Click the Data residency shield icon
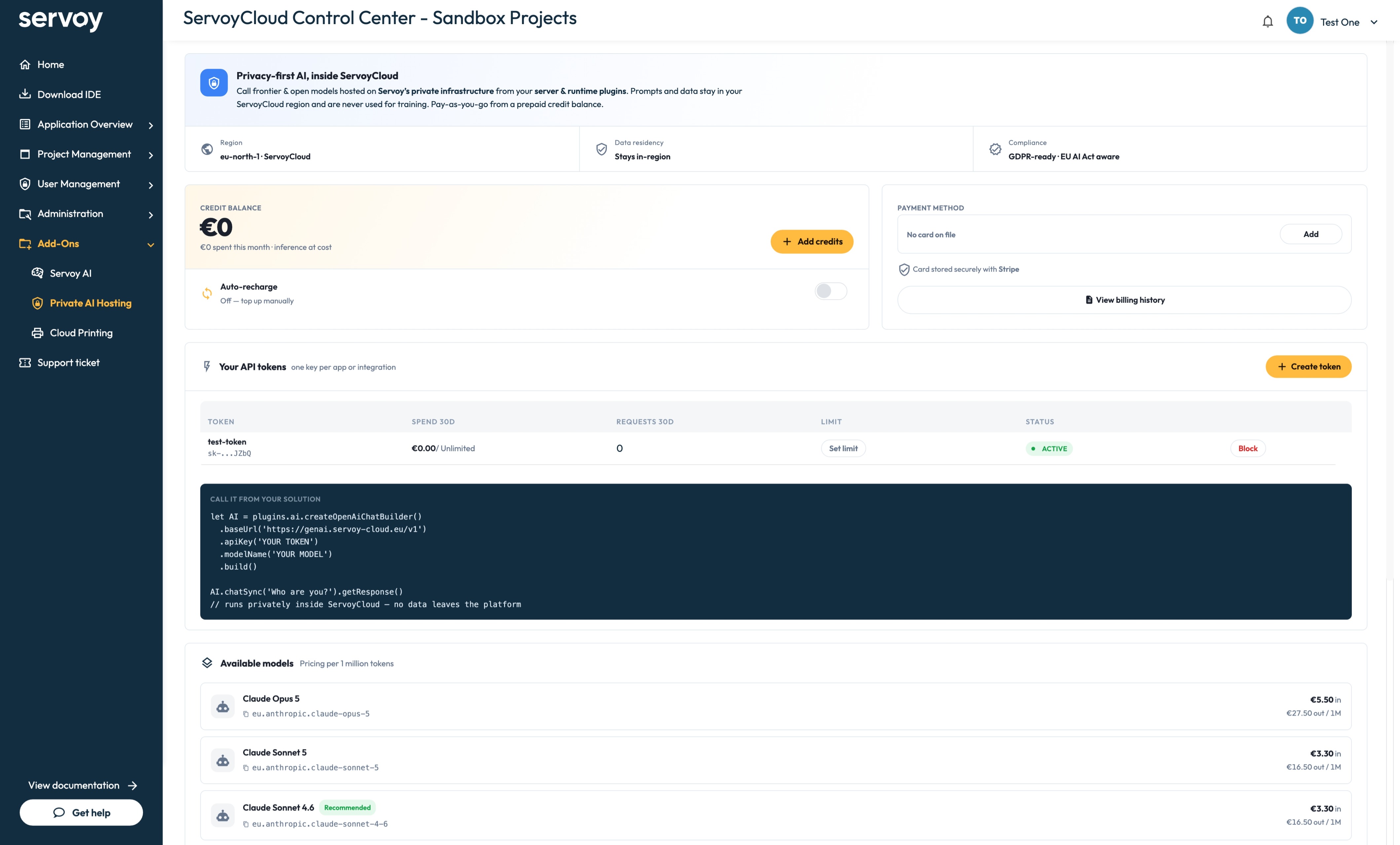1400x845 pixels. click(x=601, y=149)
